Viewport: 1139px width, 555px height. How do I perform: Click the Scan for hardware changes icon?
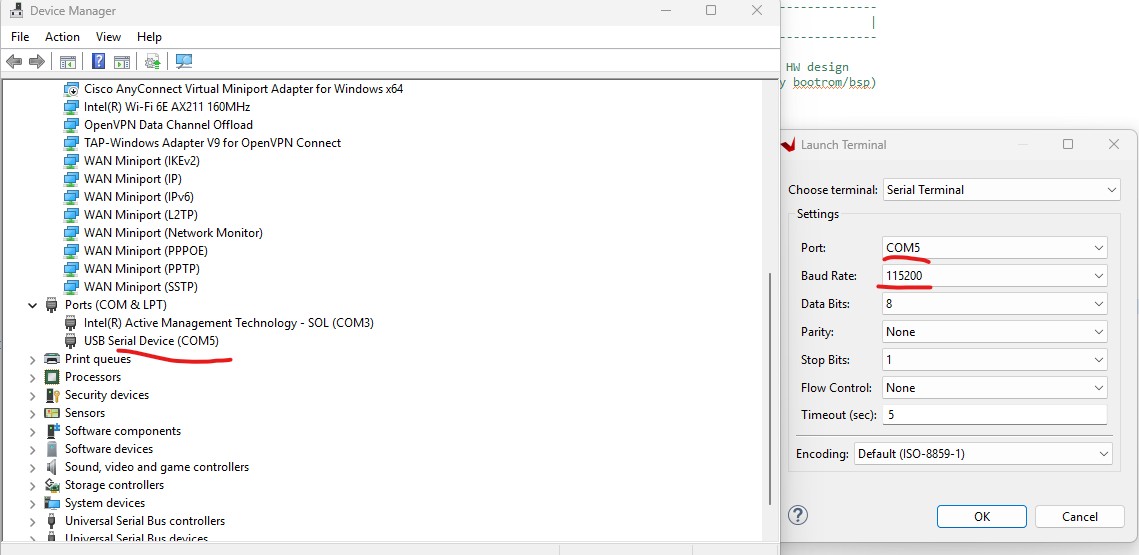point(184,62)
